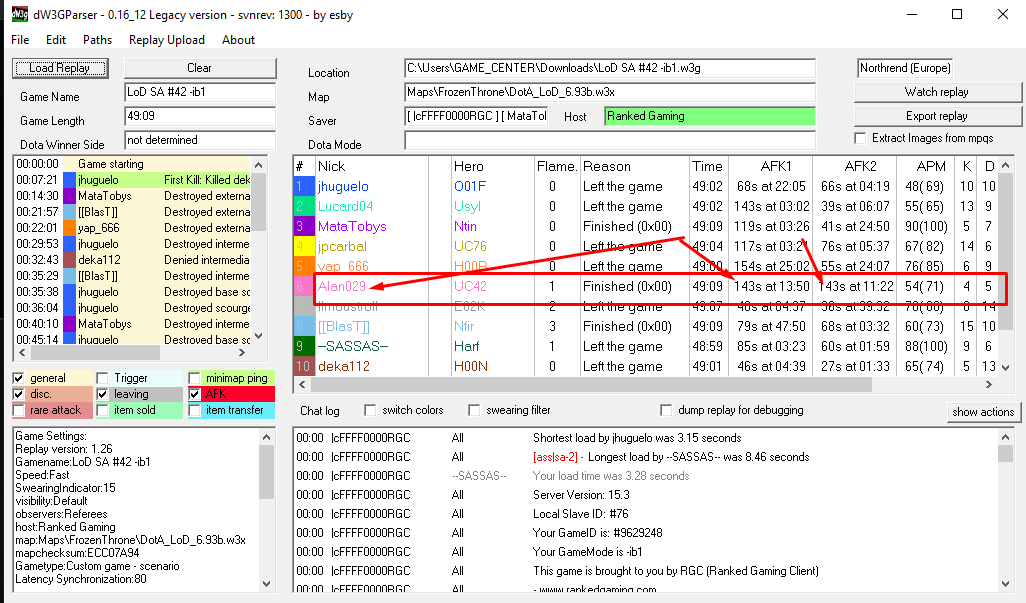Enable the Trigger filter checkbox
The image size is (1026, 603).
(x=102, y=378)
